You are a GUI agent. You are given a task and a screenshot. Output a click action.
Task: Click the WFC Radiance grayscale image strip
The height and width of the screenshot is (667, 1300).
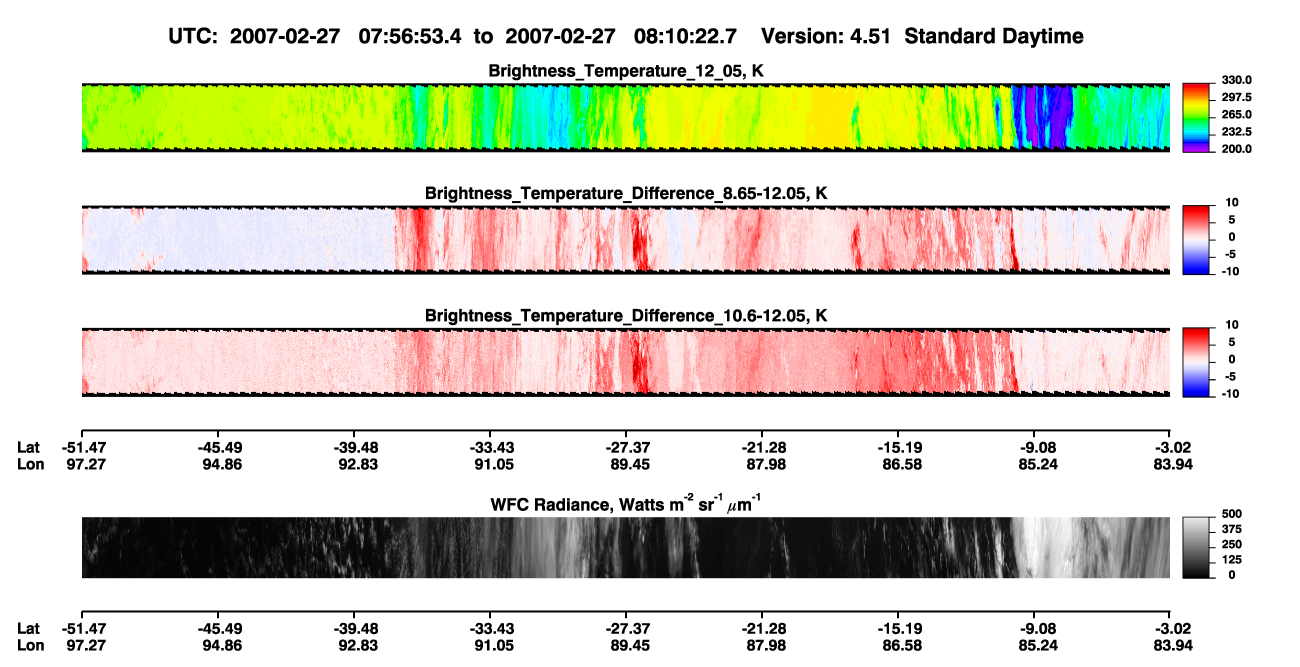click(x=625, y=547)
